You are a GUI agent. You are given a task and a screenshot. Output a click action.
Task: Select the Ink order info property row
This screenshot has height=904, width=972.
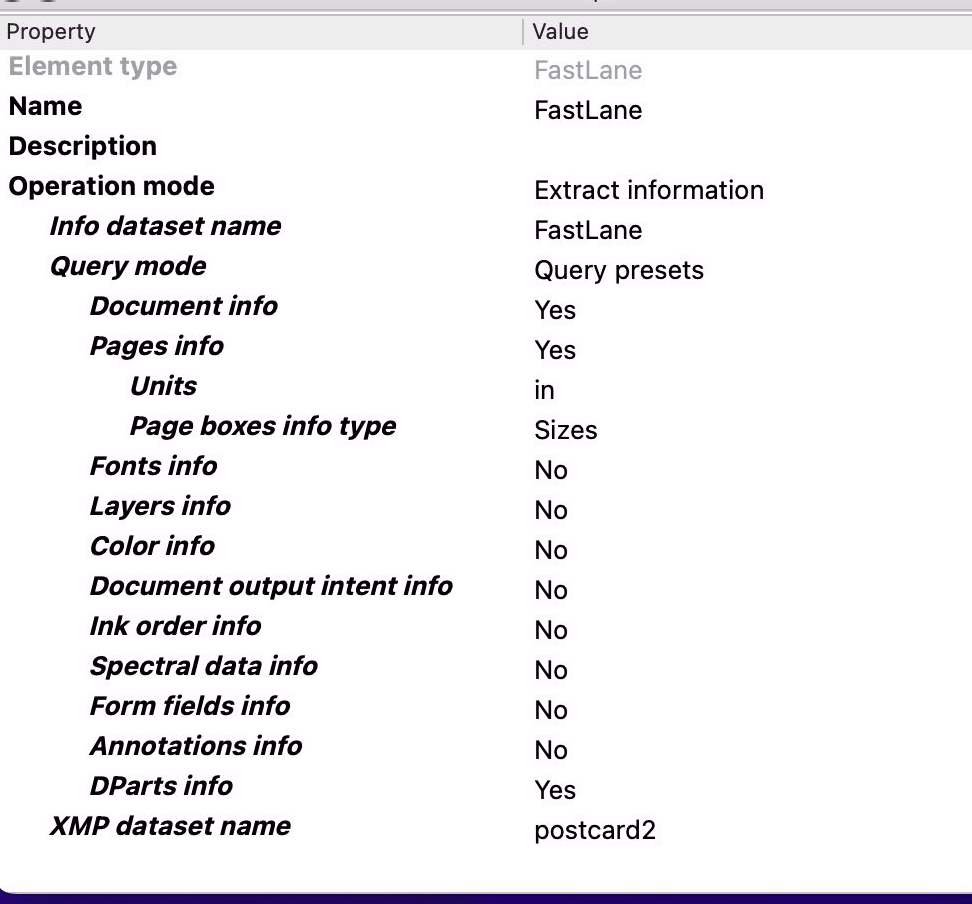click(175, 626)
